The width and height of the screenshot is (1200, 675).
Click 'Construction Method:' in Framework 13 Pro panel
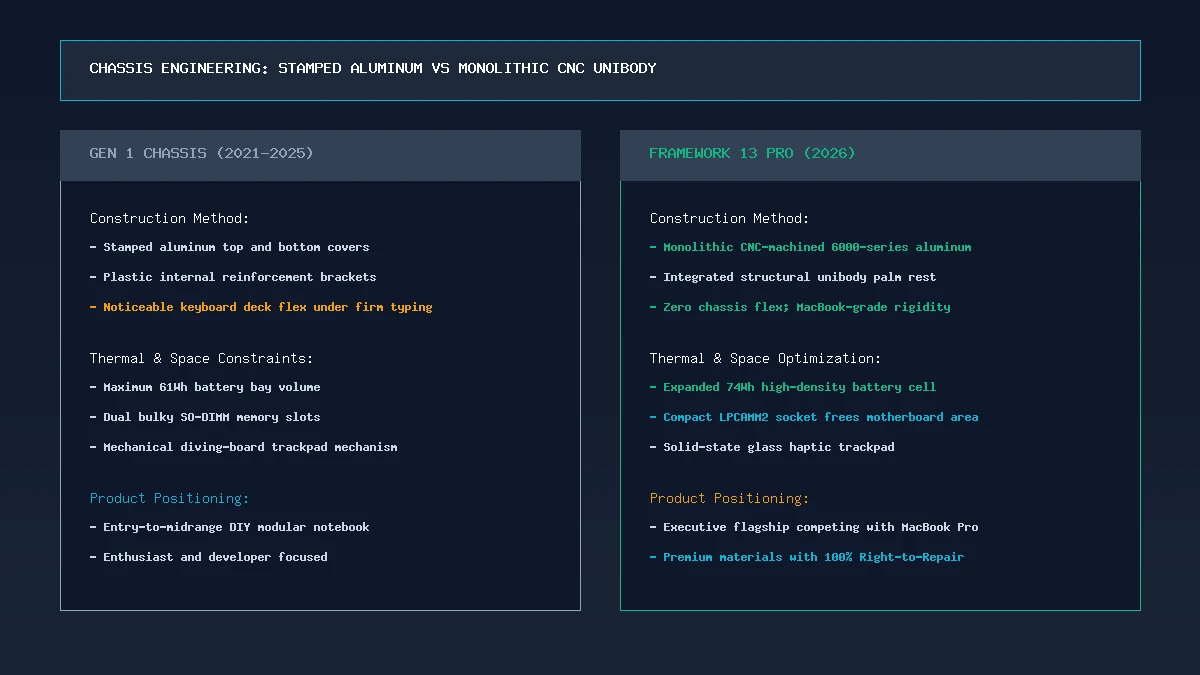pyautogui.click(x=729, y=218)
